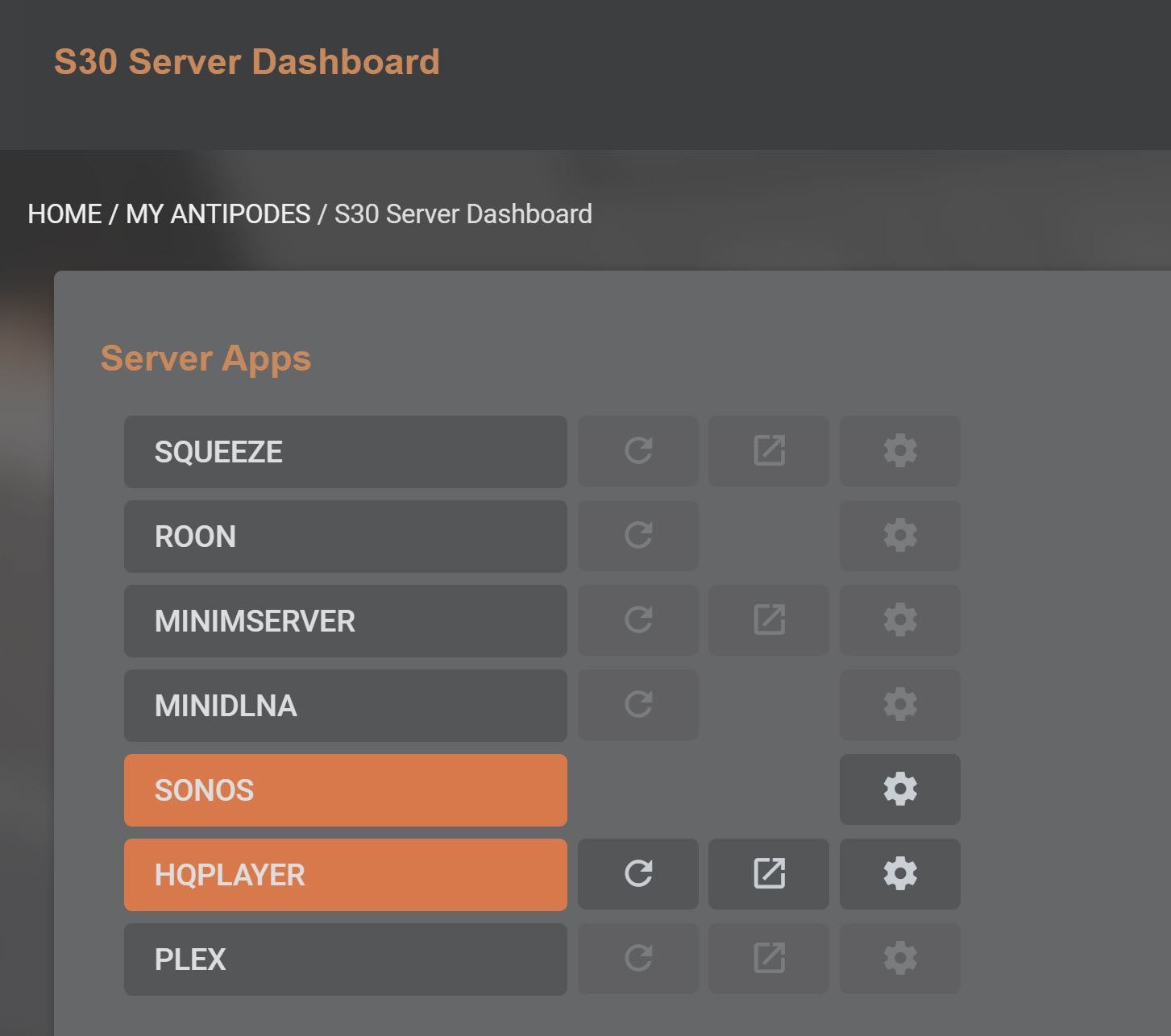Screen dimensions: 1171x1036
Task: Open MINIDLNA settings gear
Action: pyautogui.click(x=899, y=705)
